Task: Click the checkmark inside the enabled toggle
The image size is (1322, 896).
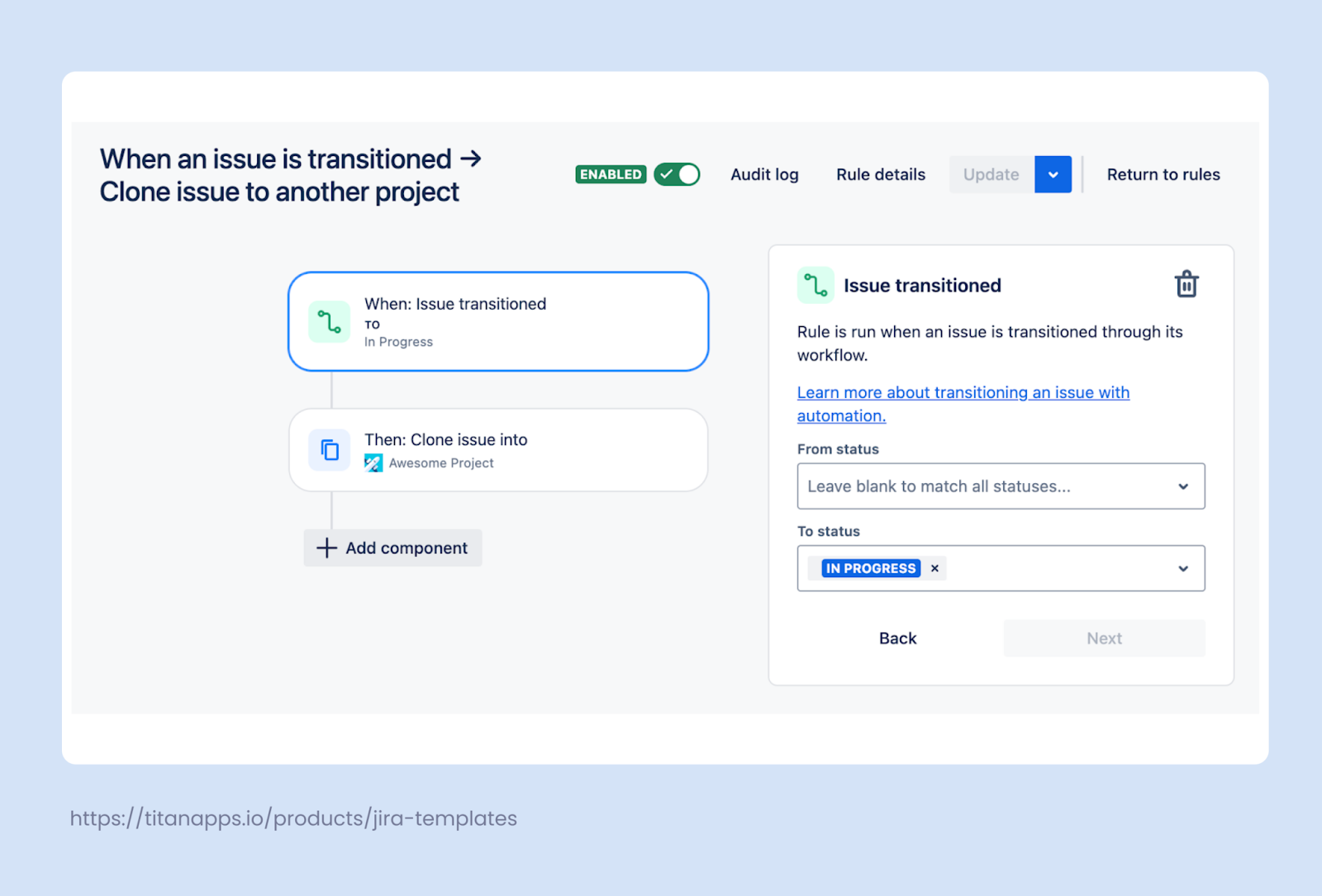Action: (x=668, y=174)
